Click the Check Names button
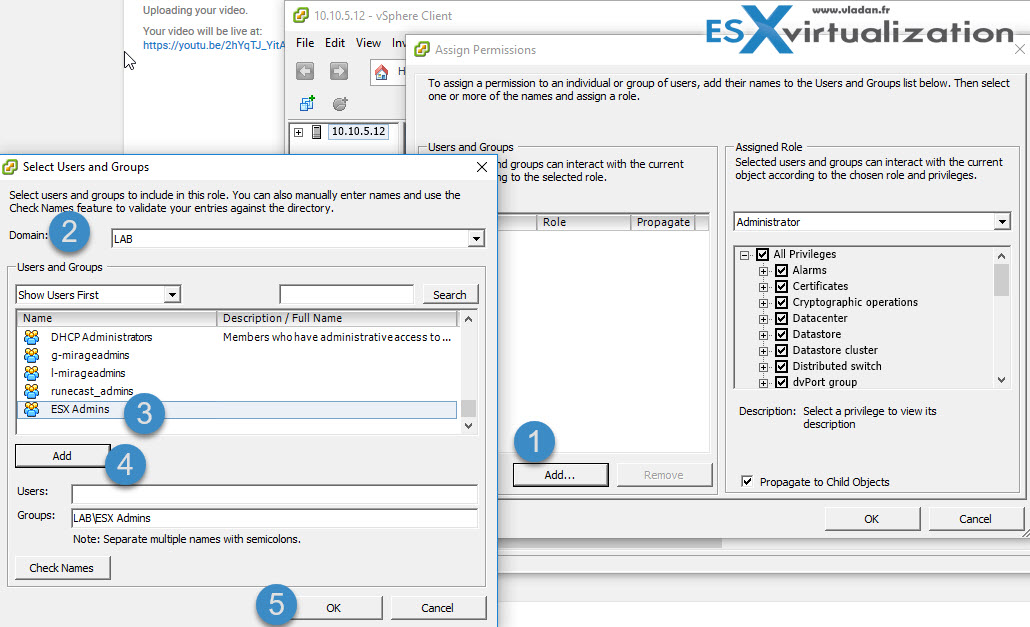The image size is (1030, 627). coord(62,567)
